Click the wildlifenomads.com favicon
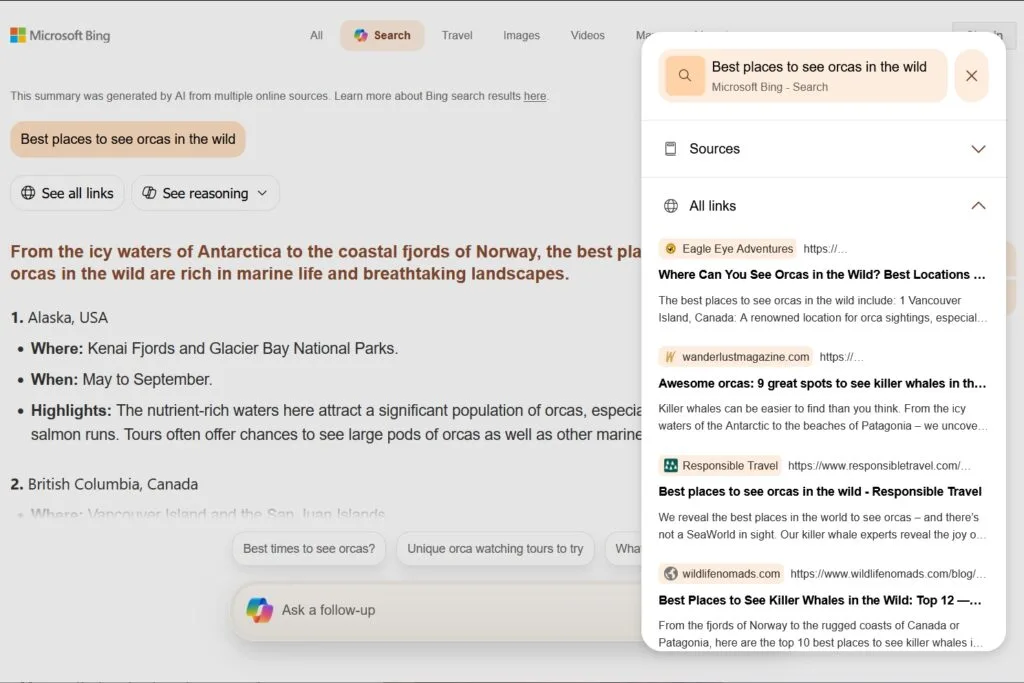Viewport: 1024px width, 683px height. [x=670, y=574]
